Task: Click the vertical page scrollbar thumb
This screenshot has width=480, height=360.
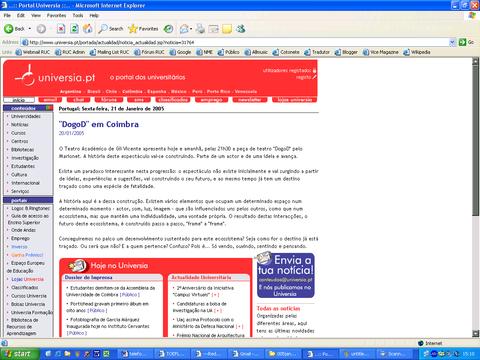Action: [476, 141]
